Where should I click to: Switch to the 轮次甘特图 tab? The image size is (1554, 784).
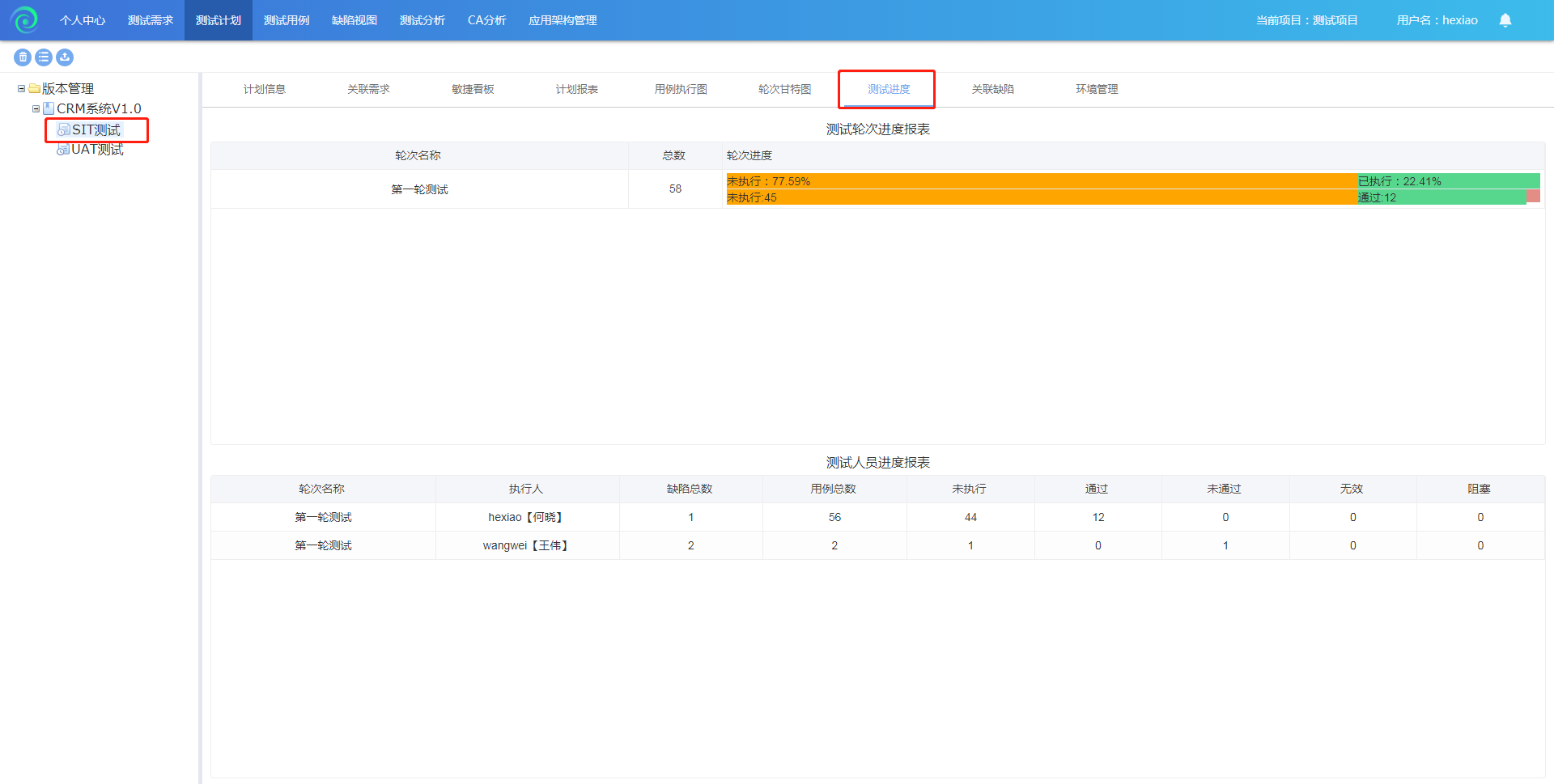[x=784, y=89]
